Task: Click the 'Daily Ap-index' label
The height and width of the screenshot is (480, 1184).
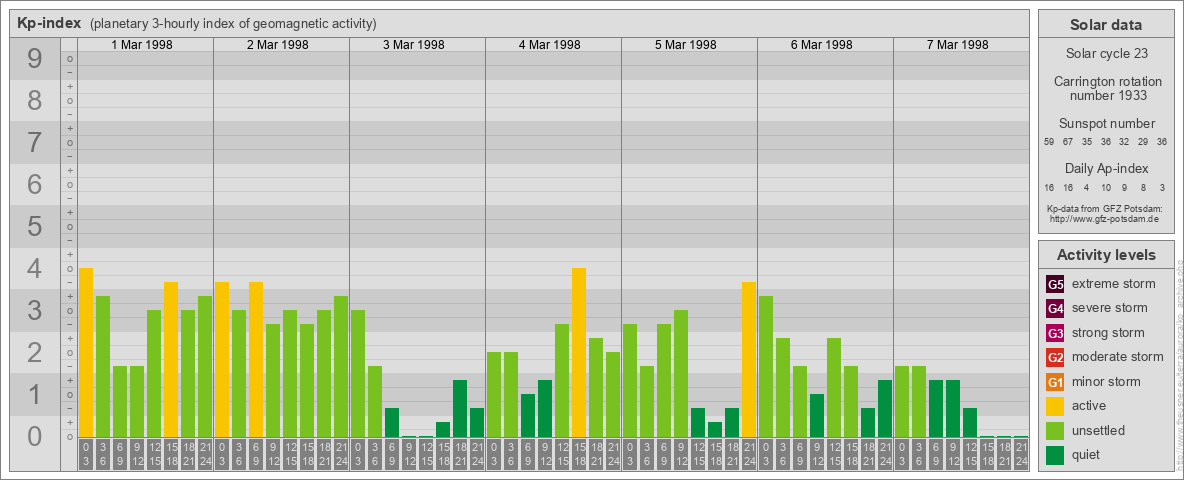Action: (x=1105, y=168)
